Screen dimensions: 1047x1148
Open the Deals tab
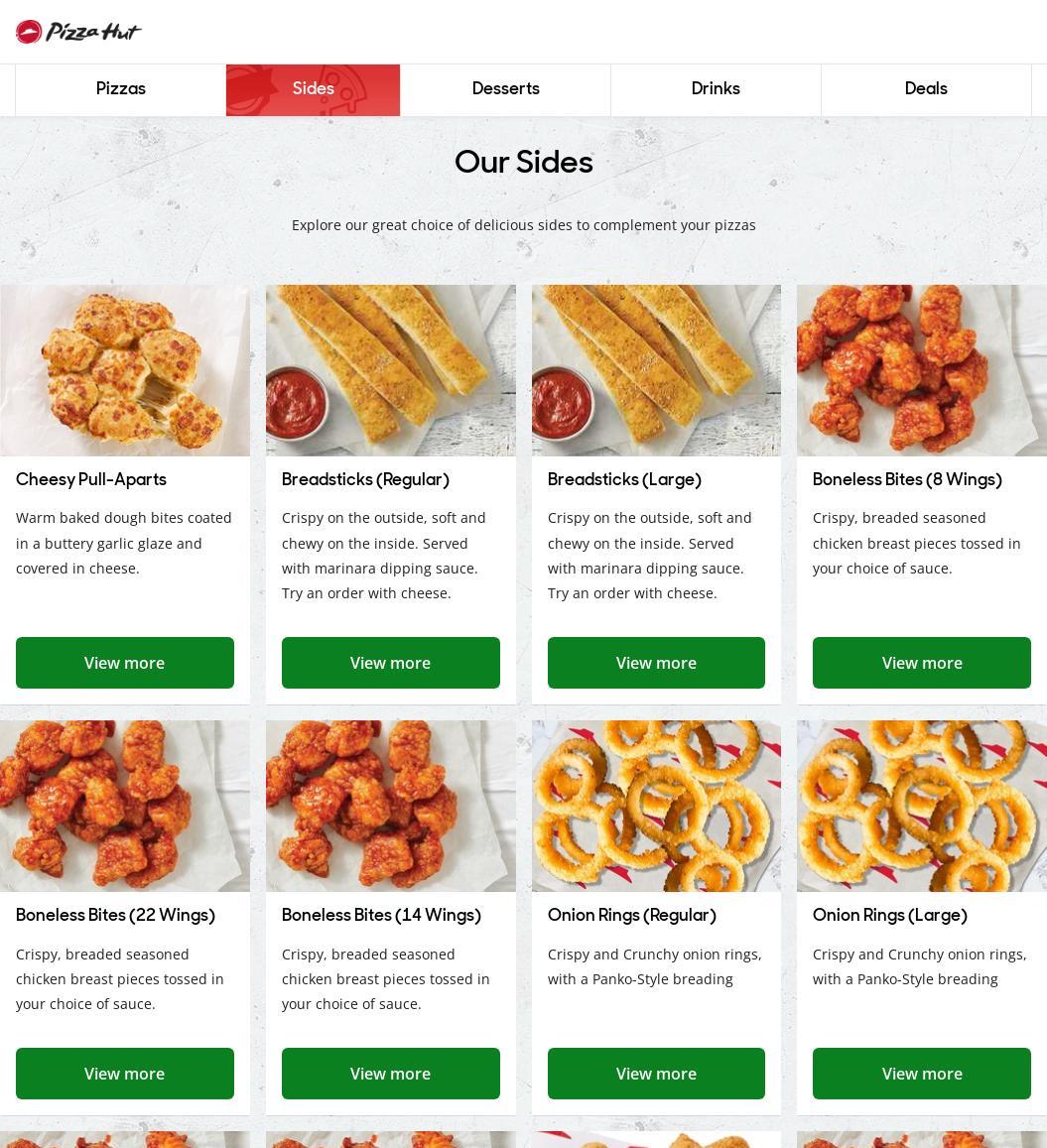click(926, 89)
